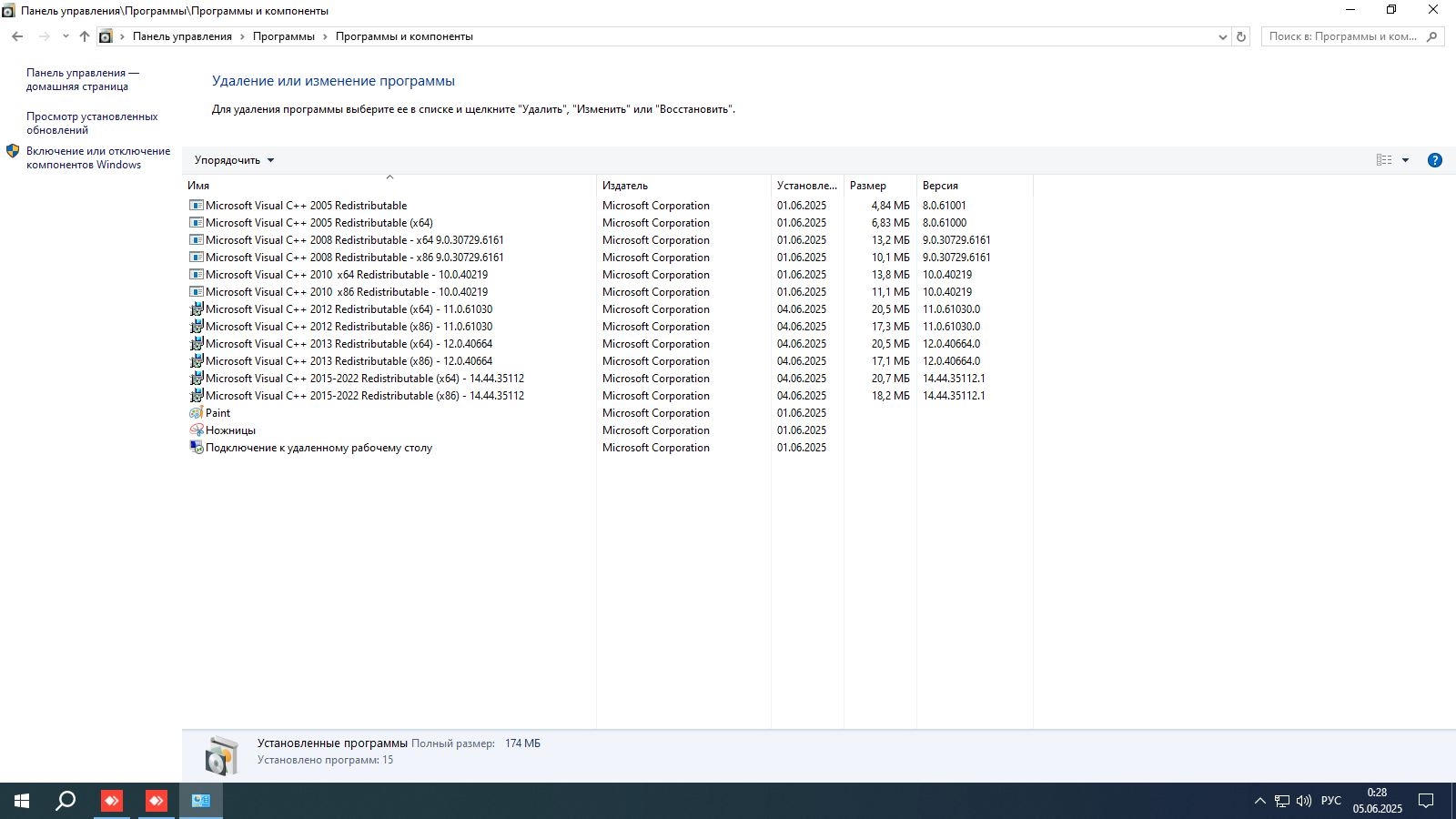Click the control panel icon in address bar
Image resolution: width=1456 pixels, height=819 pixels.
(106, 36)
